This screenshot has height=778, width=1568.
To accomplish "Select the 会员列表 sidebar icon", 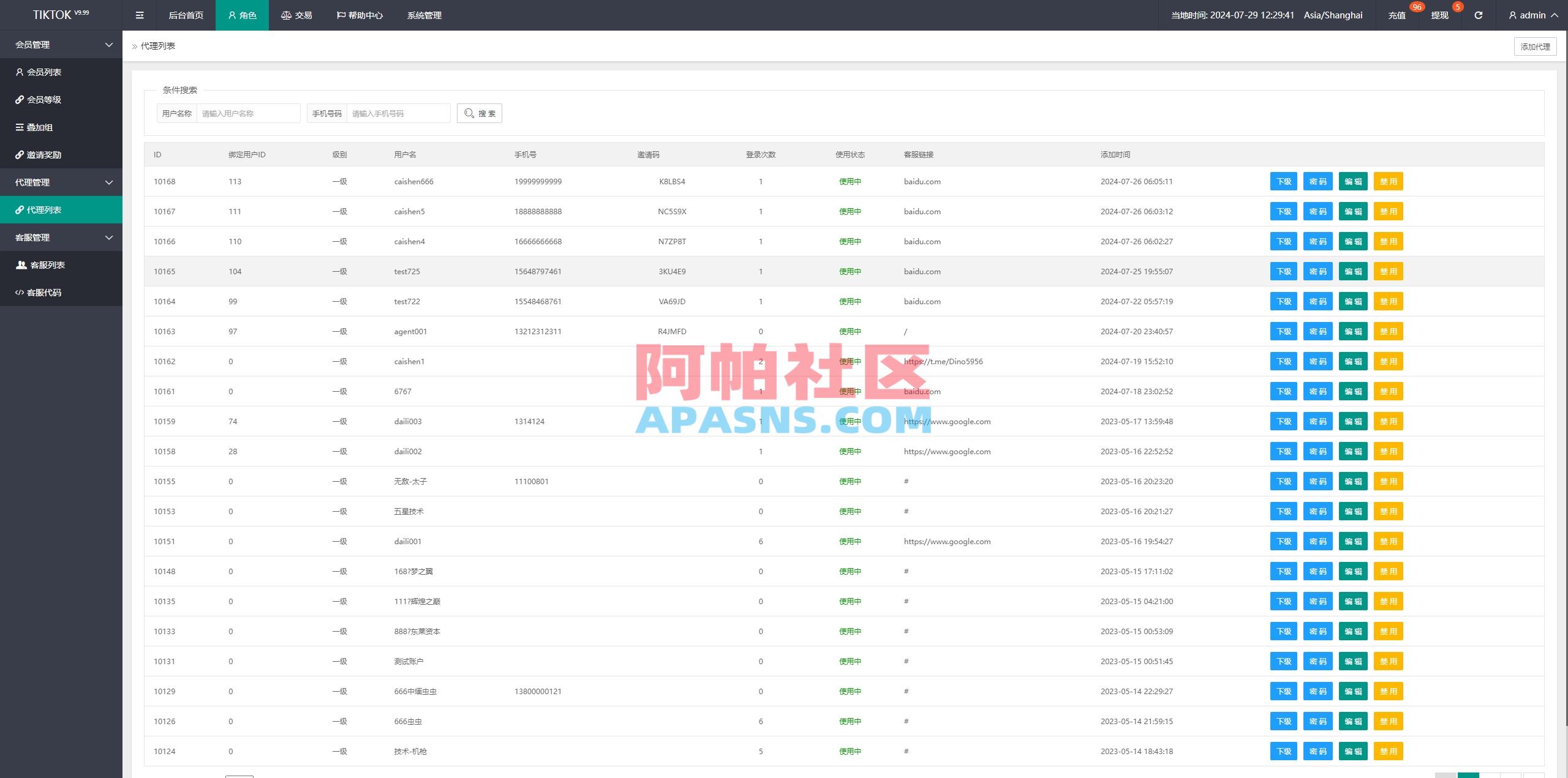I will (x=20, y=72).
